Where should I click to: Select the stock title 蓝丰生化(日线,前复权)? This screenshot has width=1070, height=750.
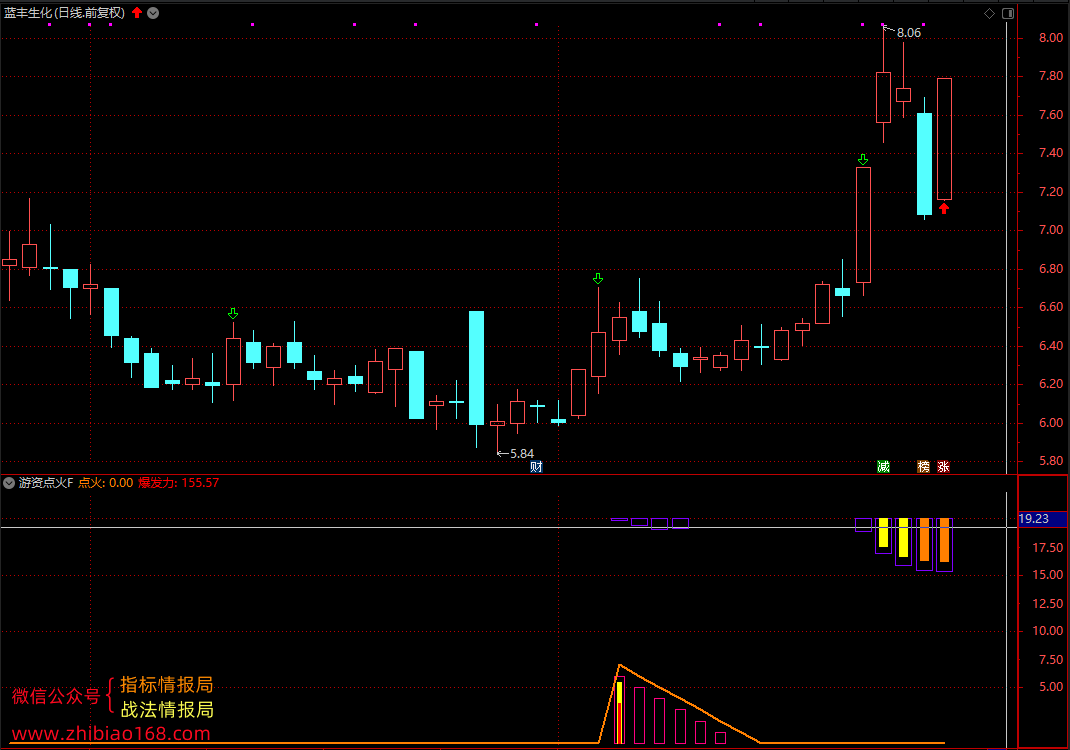pyautogui.click(x=65, y=13)
